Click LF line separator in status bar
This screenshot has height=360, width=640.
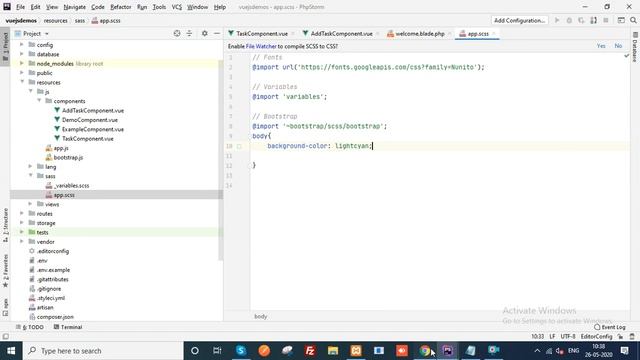[x=552, y=337]
